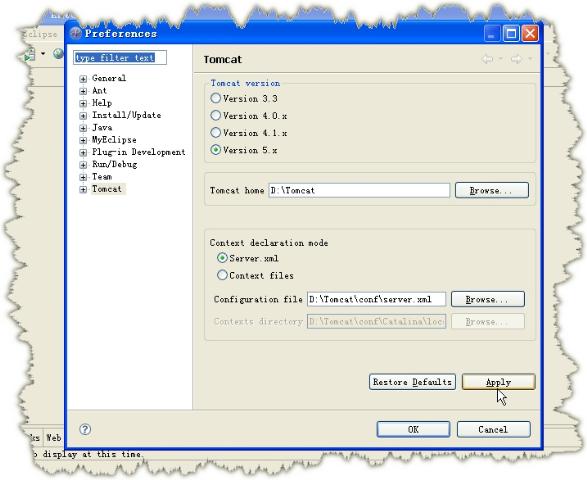Click the Cancel button
Image resolution: width=587 pixels, height=480 pixels.
tap(493, 429)
